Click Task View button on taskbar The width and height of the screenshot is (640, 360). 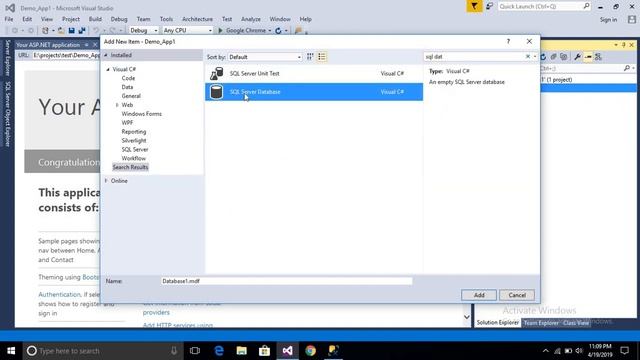click(x=195, y=351)
